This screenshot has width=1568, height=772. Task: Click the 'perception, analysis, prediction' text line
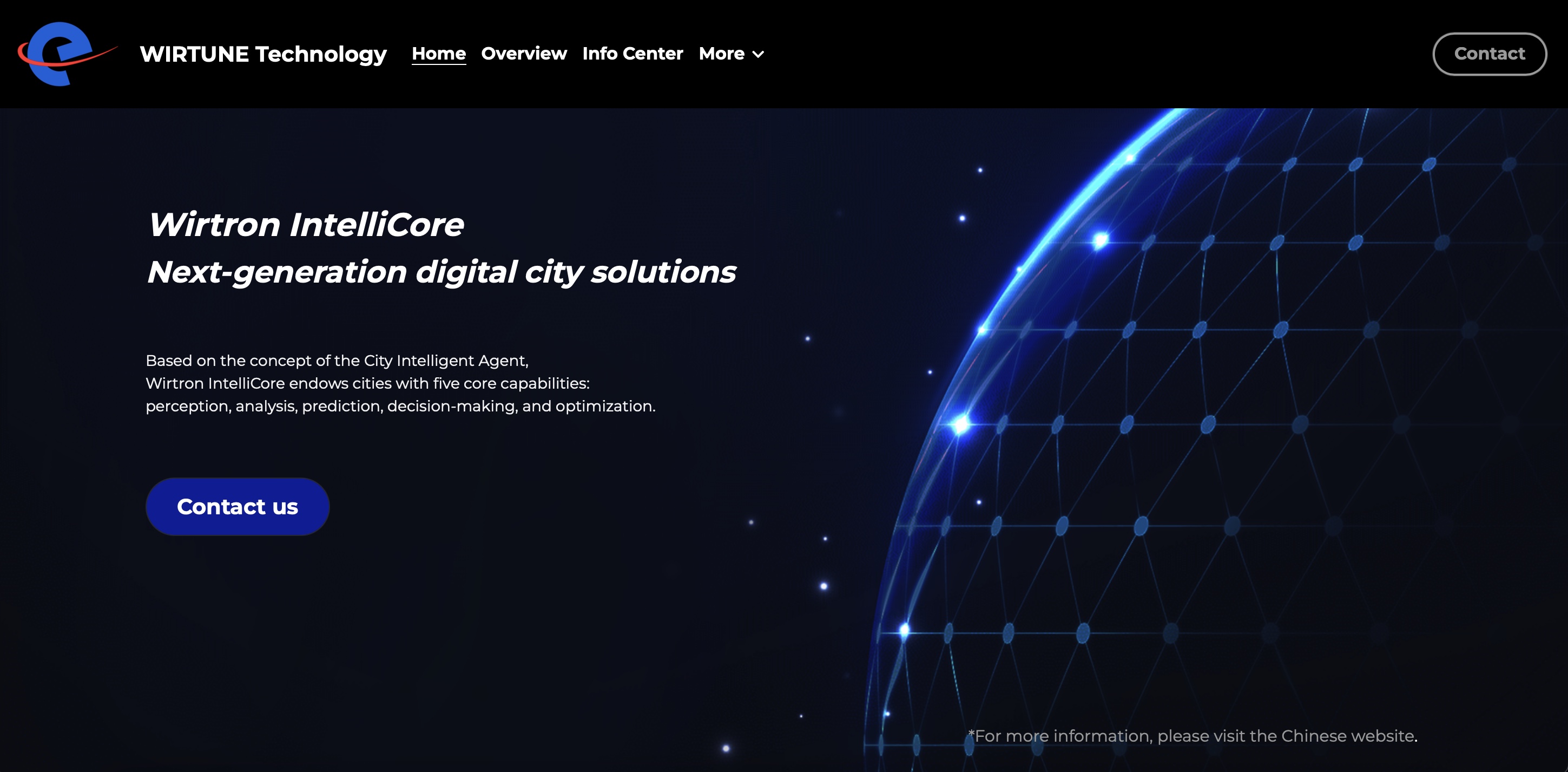(400, 405)
